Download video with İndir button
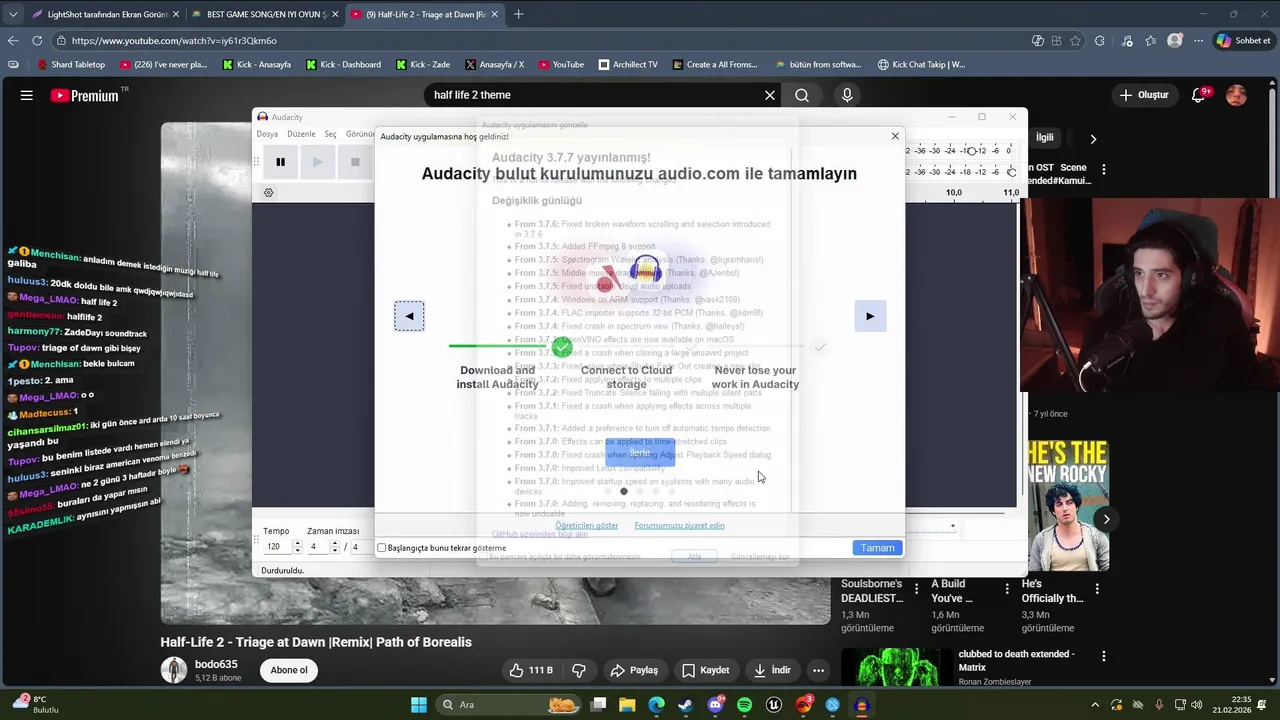Viewport: 1280px width, 720px height. pyautogui.click(x=772, y=670)
